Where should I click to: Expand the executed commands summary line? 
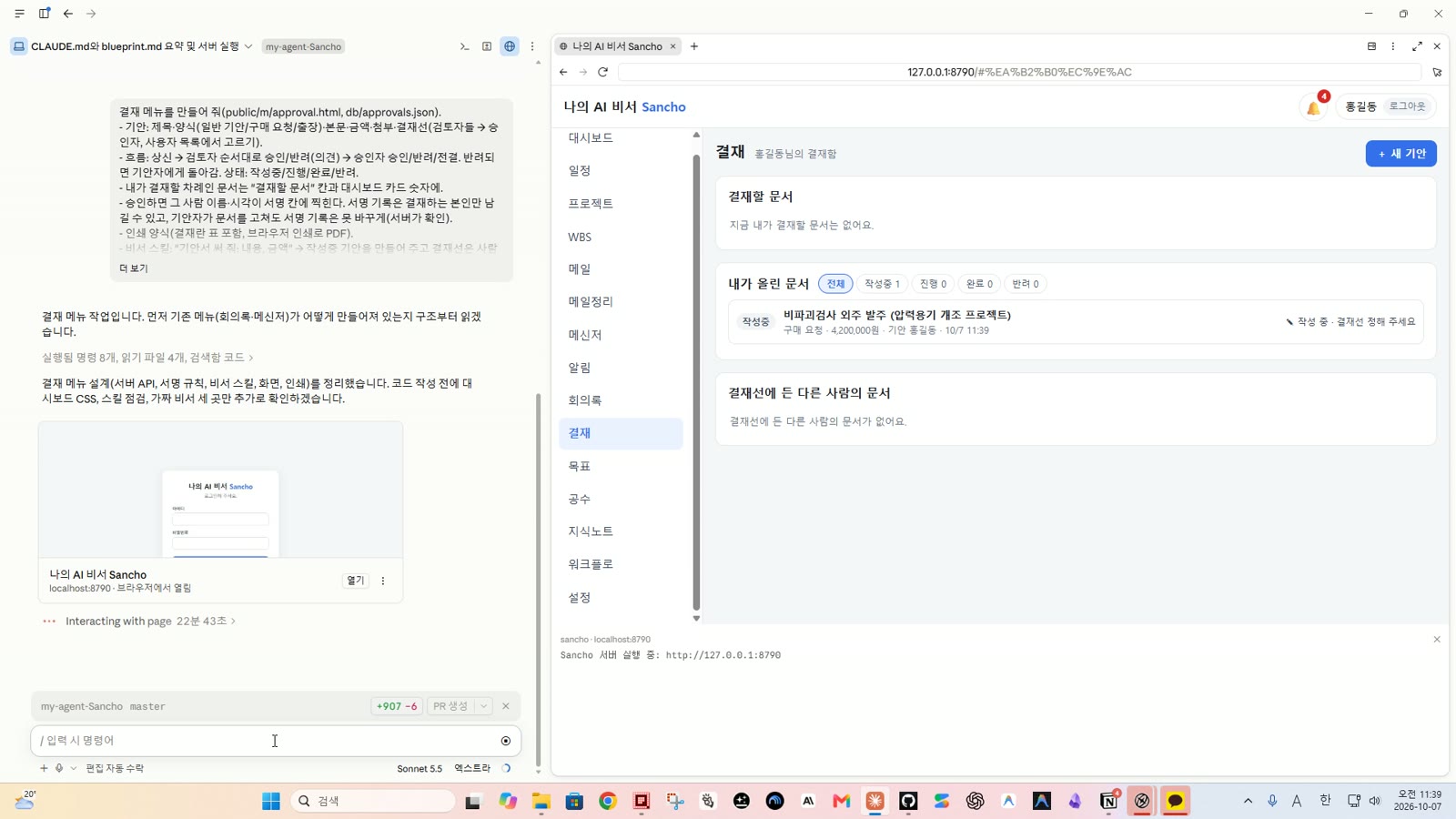tap(147, 358)
